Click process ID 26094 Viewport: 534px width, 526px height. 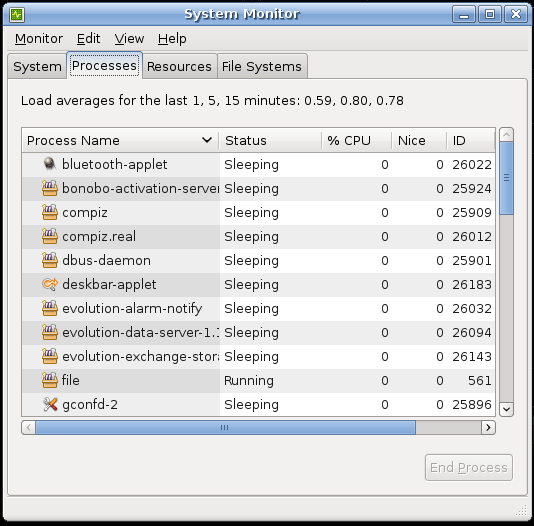[472, 333]
